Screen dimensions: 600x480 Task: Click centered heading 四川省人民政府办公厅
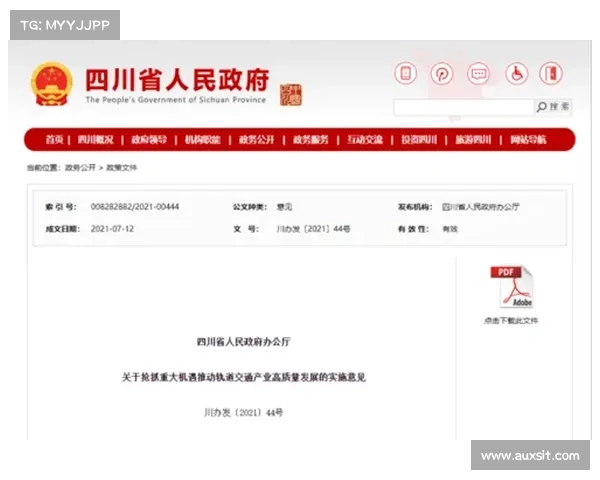[x=243, y=341]
